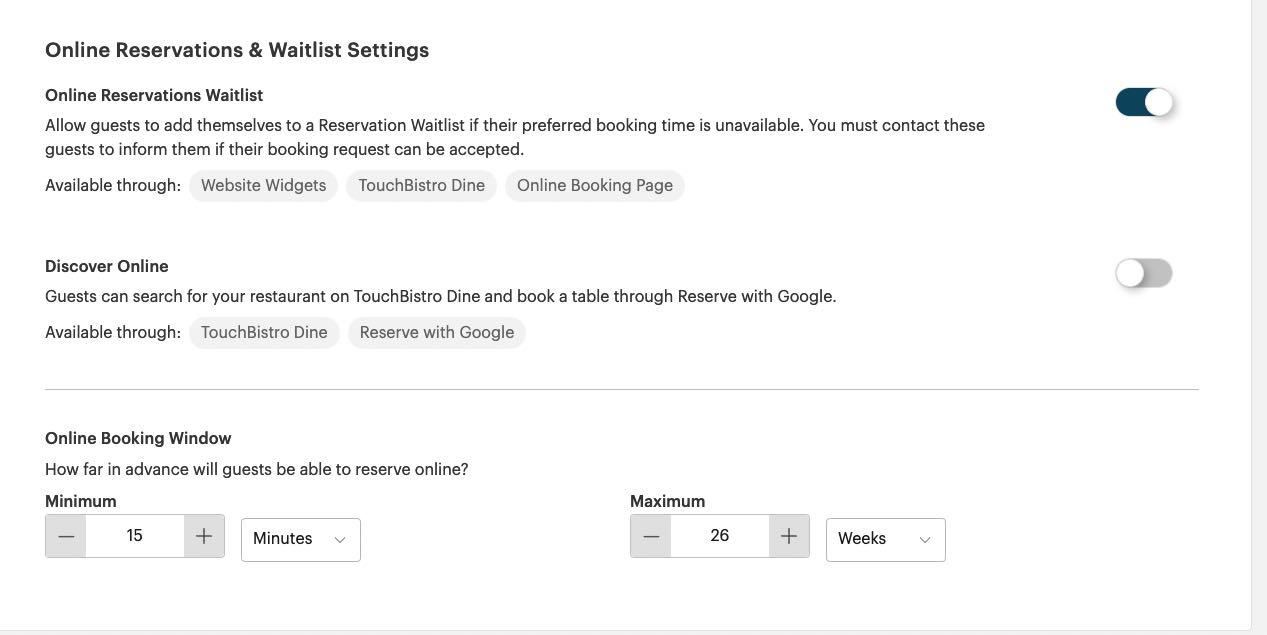Click the Online Booking Page tag
The image size is (1267, 635).
[595, 185]
